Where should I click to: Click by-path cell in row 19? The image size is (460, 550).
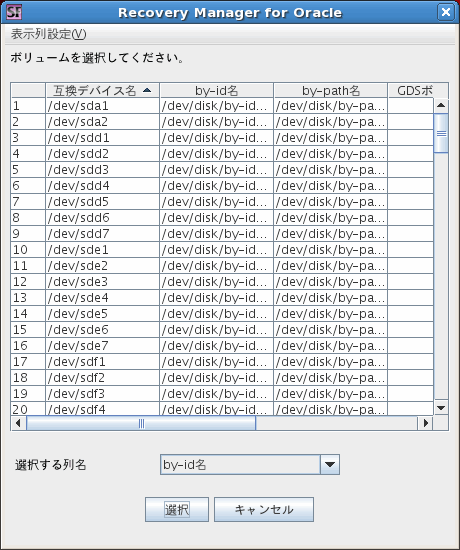[x=331, y=394]
